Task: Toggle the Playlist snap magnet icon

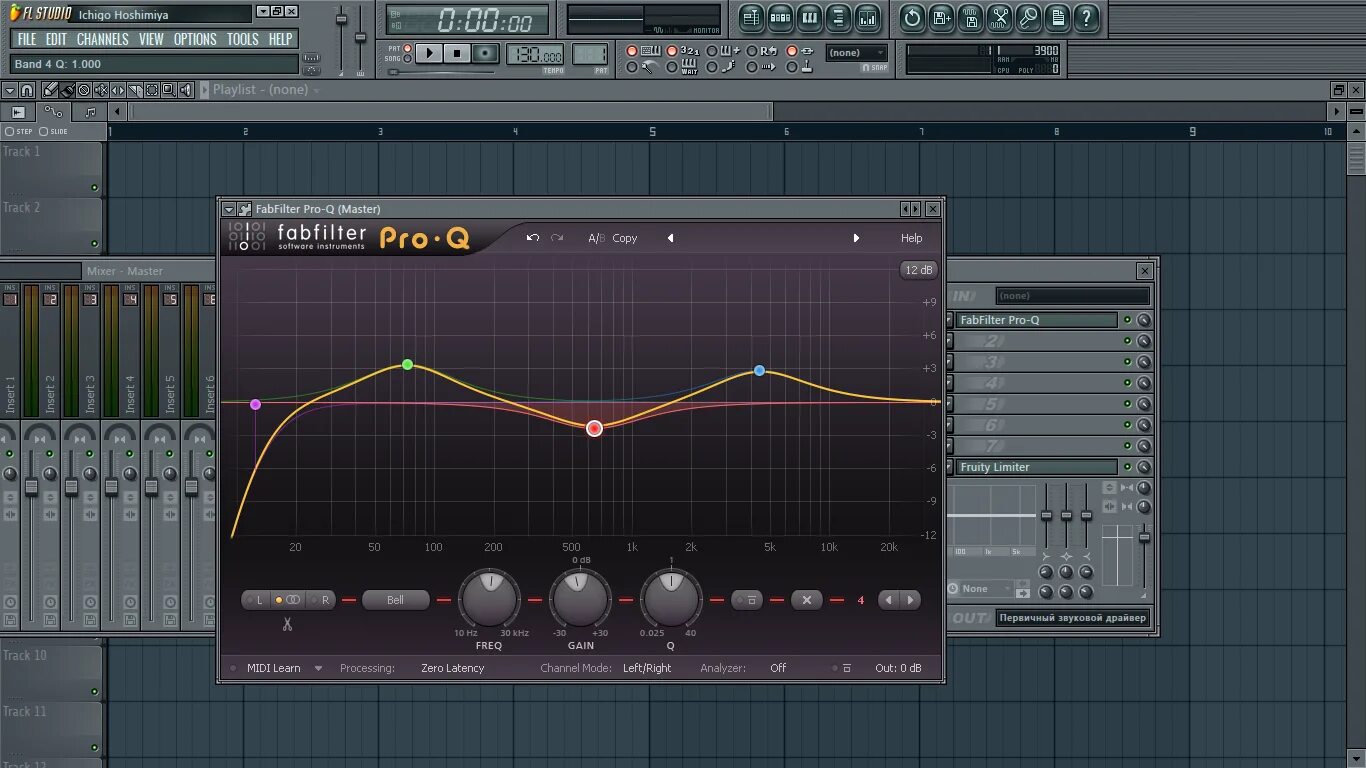Action: [x=27, y=90]
